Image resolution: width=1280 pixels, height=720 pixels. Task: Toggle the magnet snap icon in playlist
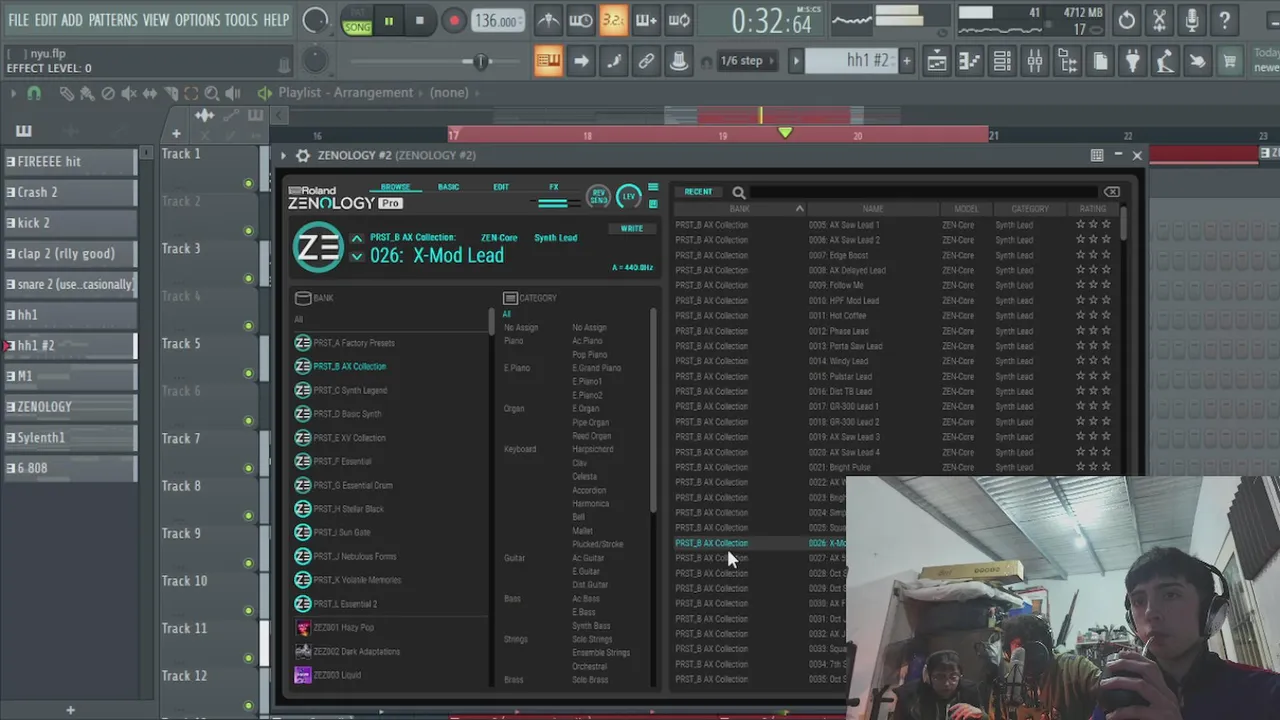(x=33, y=93)
